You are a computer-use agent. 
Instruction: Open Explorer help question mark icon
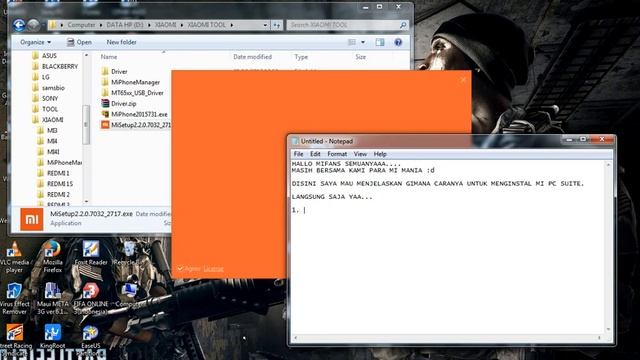tap(398, 42)
